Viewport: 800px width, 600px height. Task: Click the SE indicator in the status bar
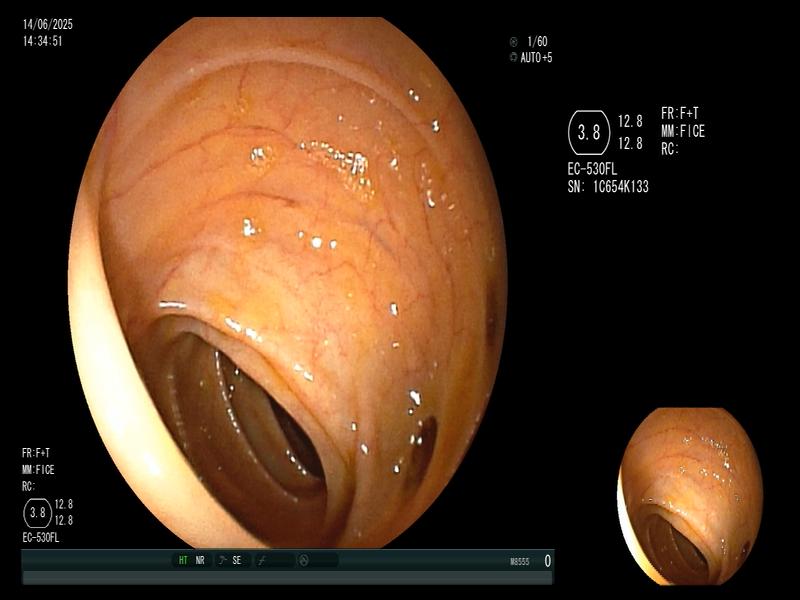tap(237, 560)
